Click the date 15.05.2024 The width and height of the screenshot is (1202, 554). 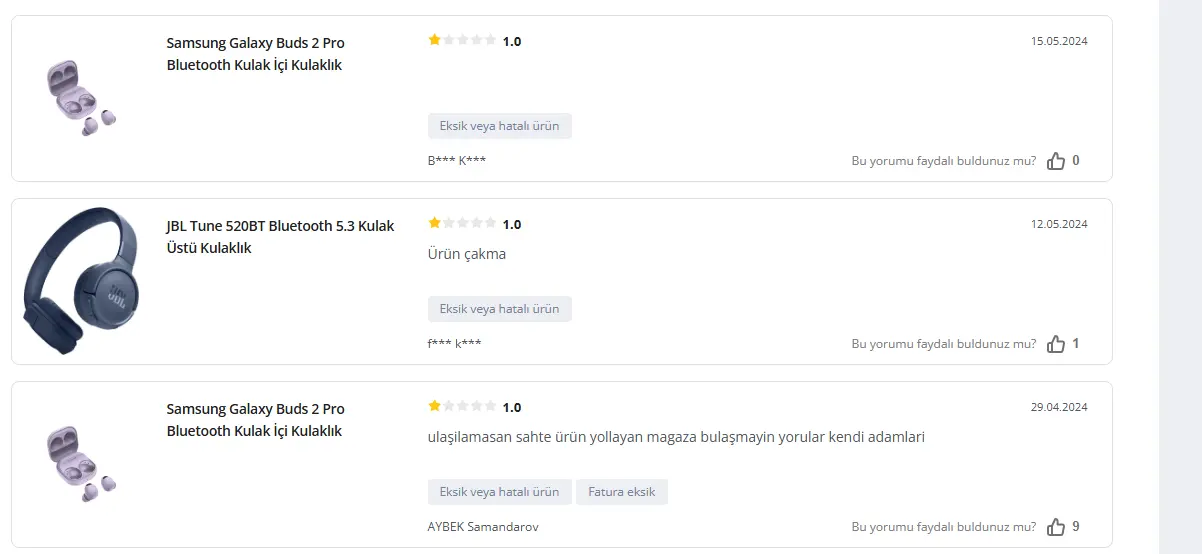(x=1059, y=41)
